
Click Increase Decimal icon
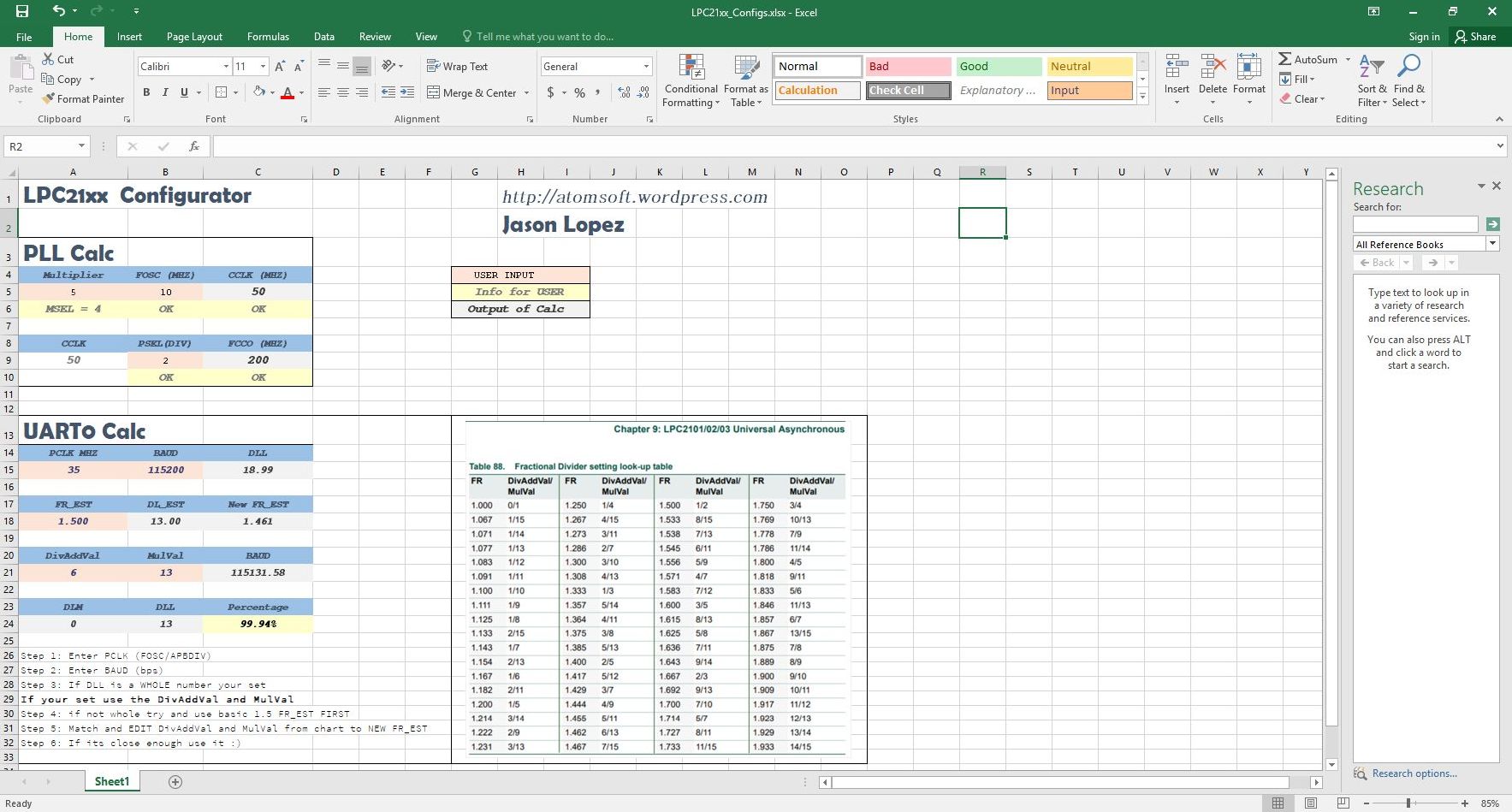coord(624,92)
